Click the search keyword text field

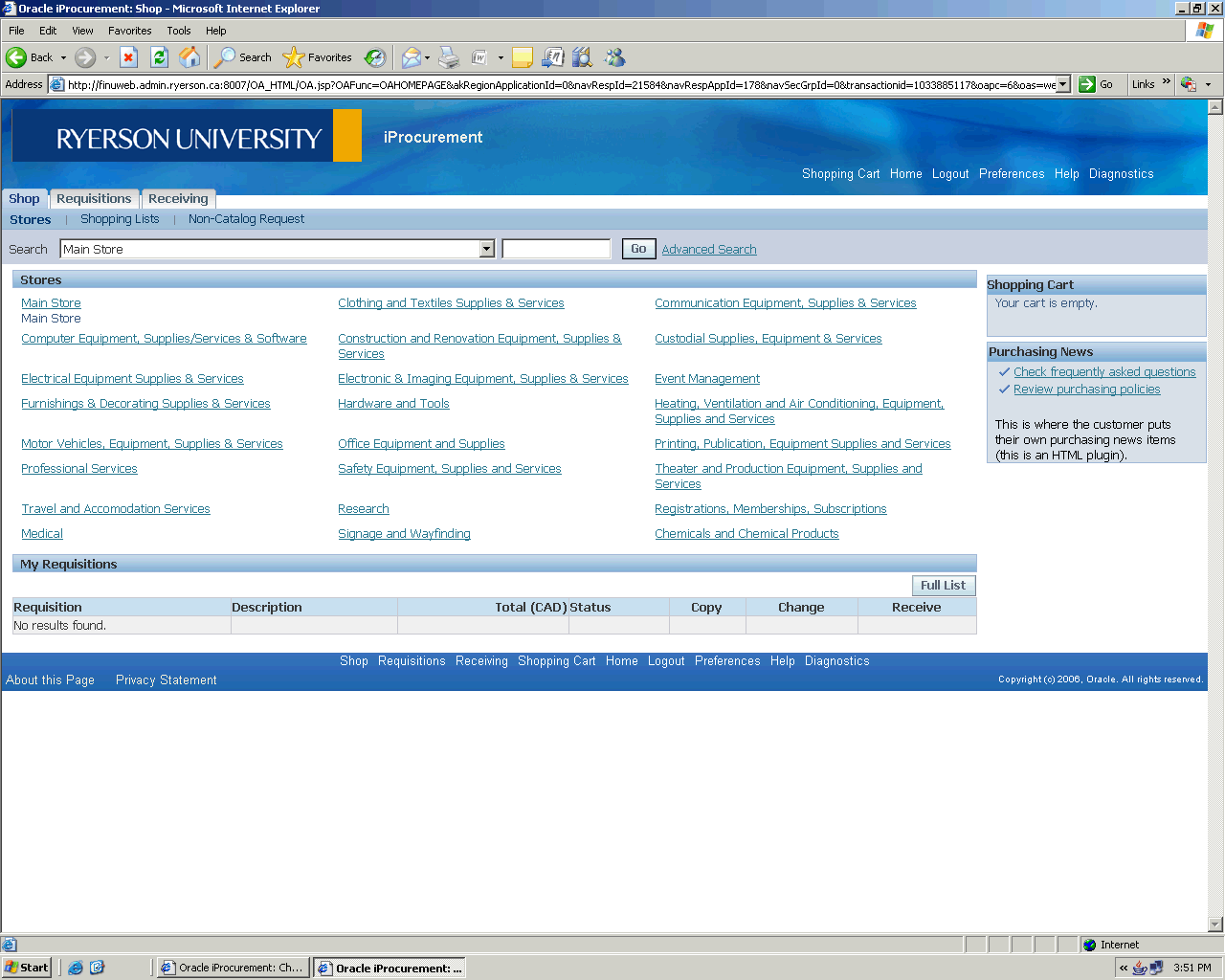tap(556, 250)
